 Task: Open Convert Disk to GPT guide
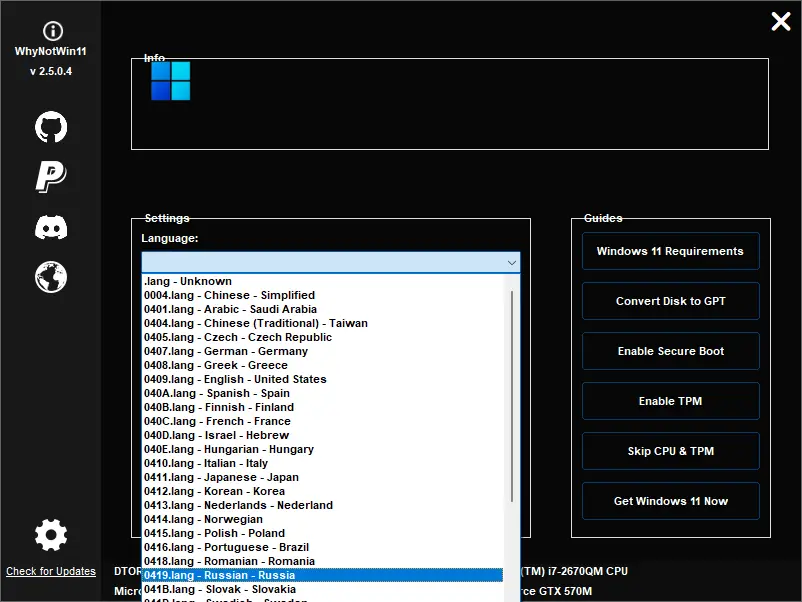coord(671,301)
